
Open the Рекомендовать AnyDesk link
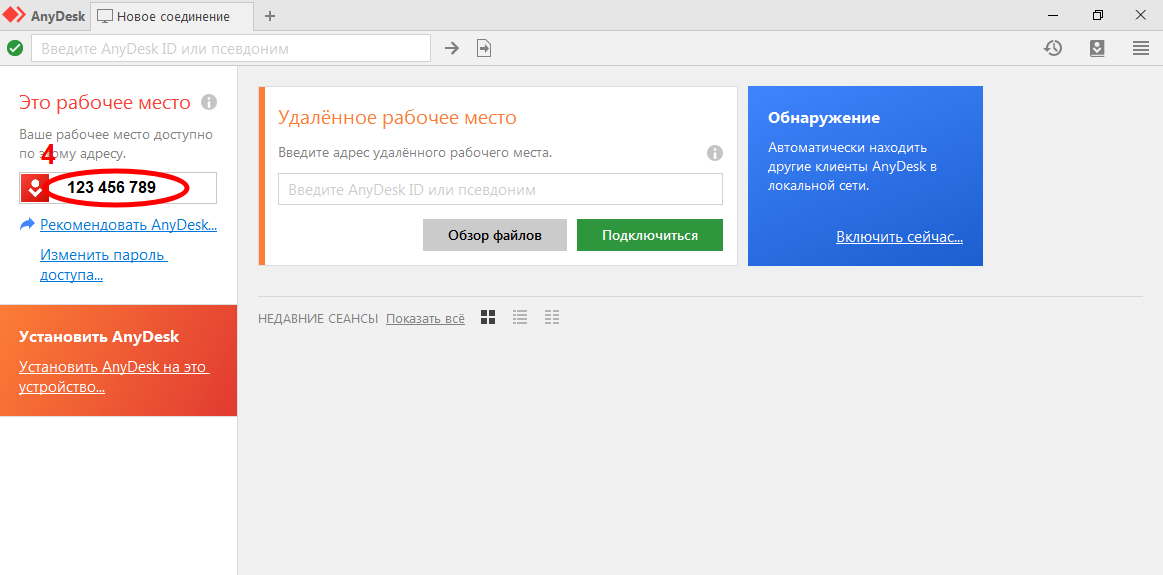[128, 225]
